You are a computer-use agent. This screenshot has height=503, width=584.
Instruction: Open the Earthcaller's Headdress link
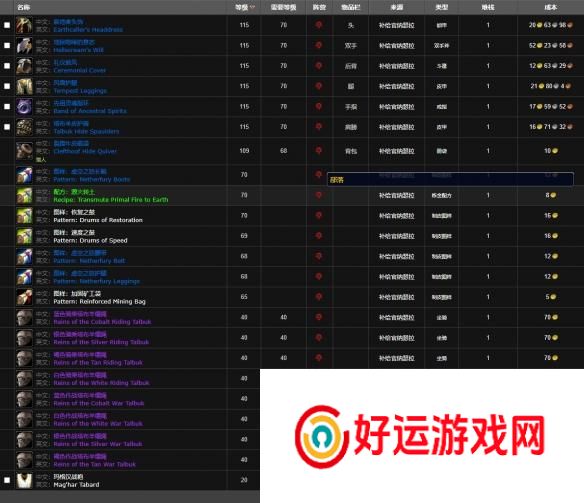coord(88,29)
